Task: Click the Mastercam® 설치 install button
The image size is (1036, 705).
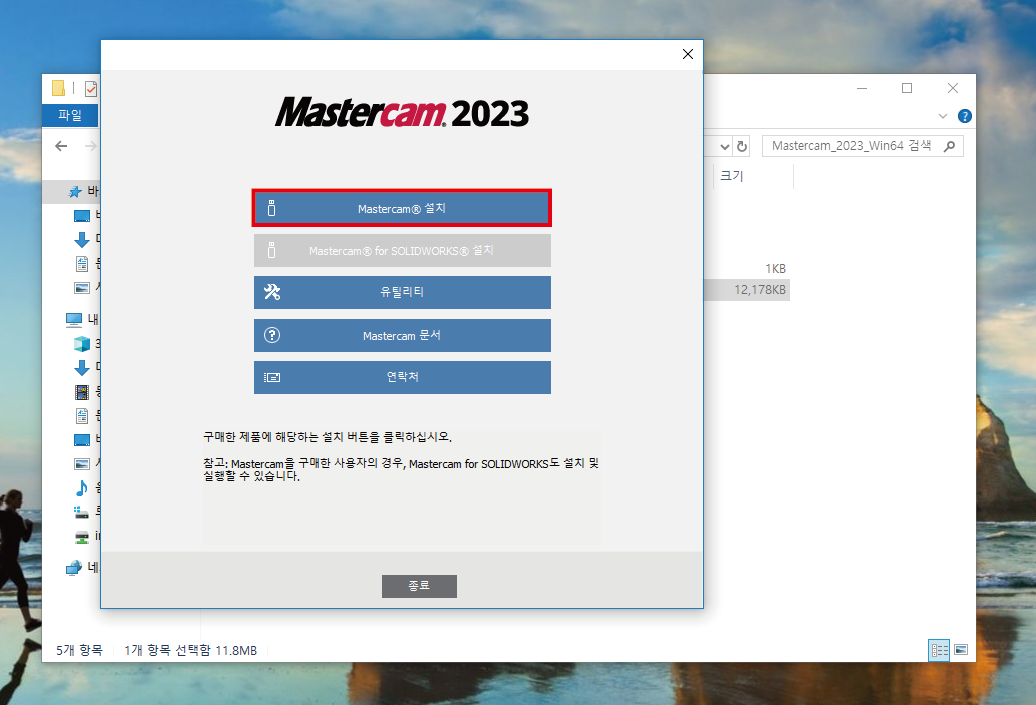Action: pos(402,208)
